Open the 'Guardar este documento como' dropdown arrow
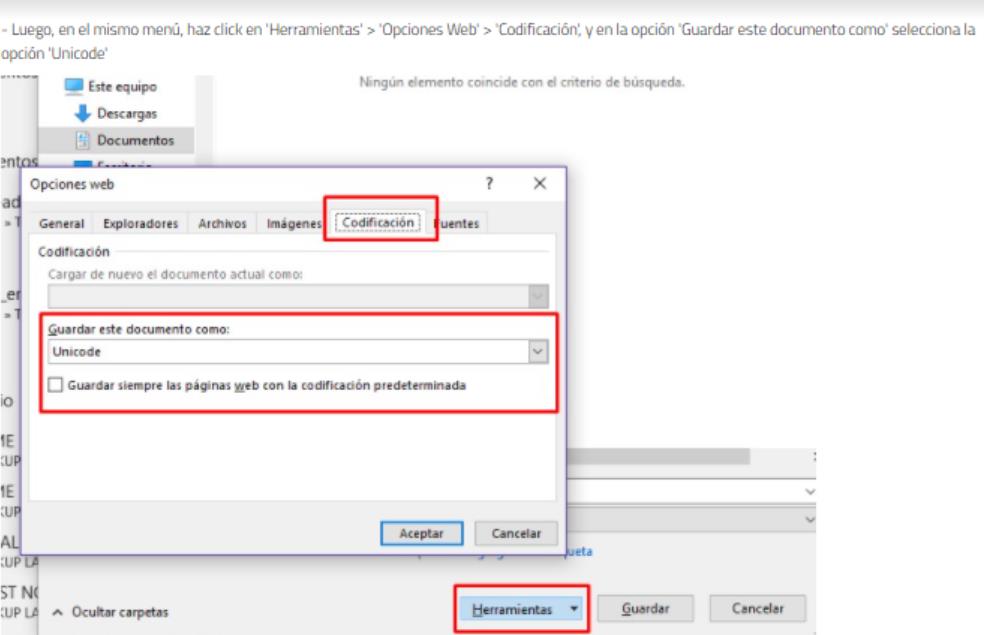984x635 pixels. coord(539,352)
